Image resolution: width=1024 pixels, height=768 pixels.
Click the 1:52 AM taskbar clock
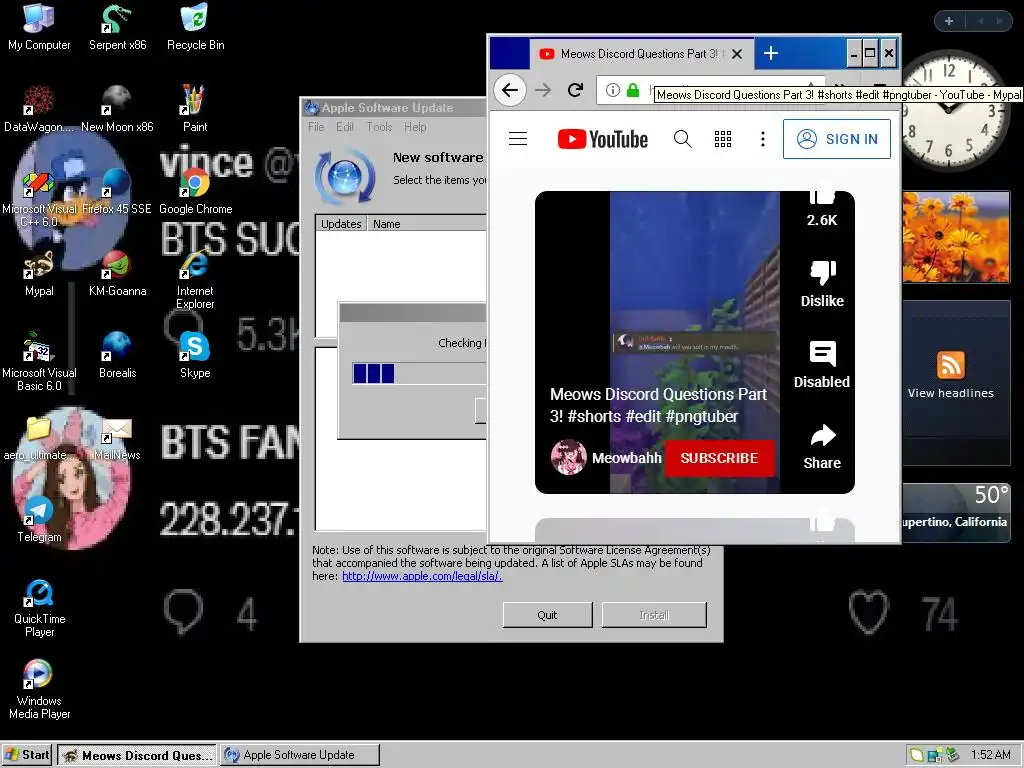991,754
